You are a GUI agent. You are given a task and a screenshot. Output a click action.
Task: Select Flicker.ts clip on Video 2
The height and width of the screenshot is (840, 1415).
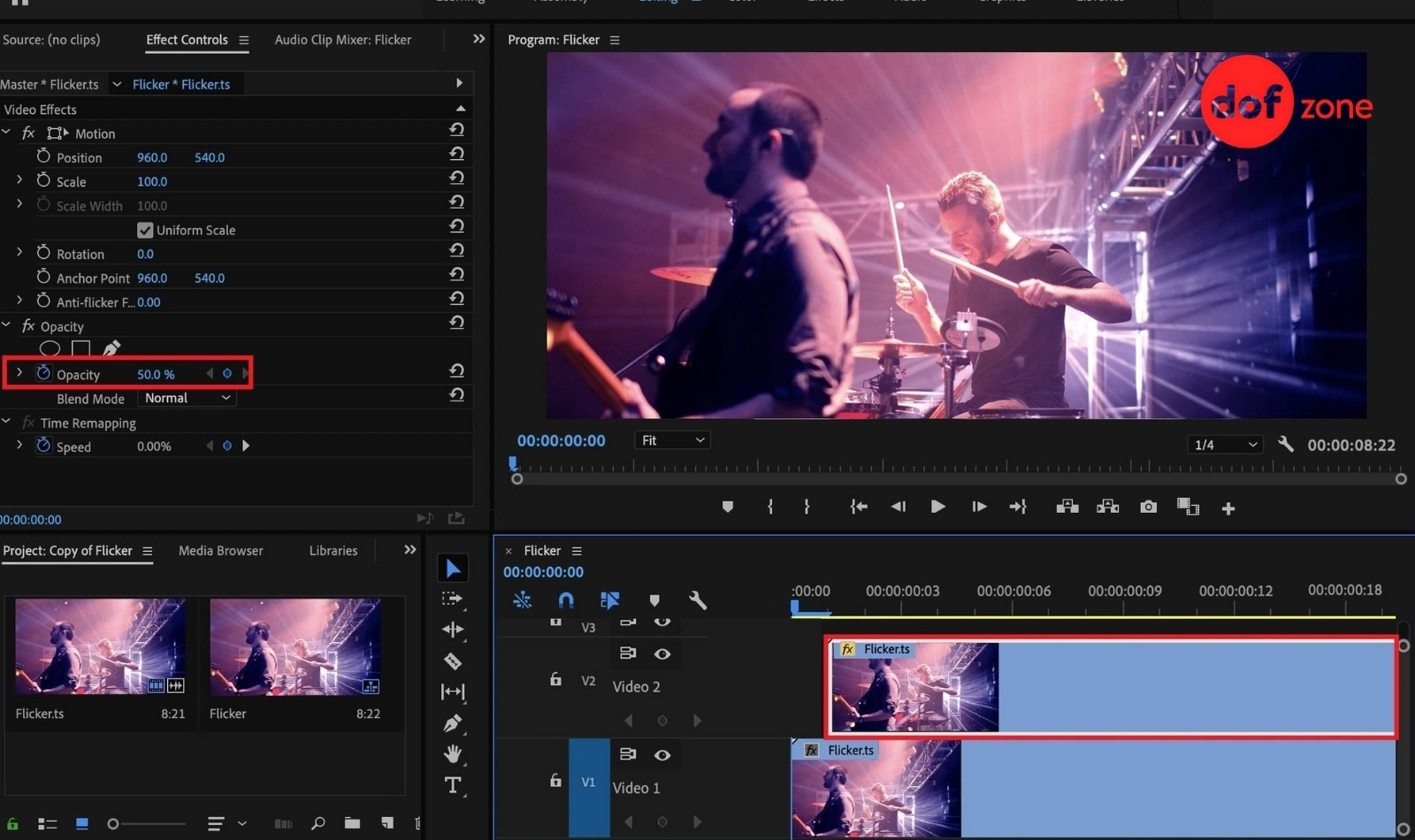1111,687
